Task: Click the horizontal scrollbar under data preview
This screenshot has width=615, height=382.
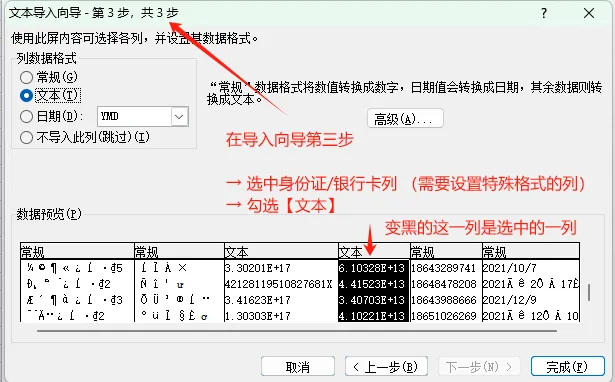Action: (297, 331)
